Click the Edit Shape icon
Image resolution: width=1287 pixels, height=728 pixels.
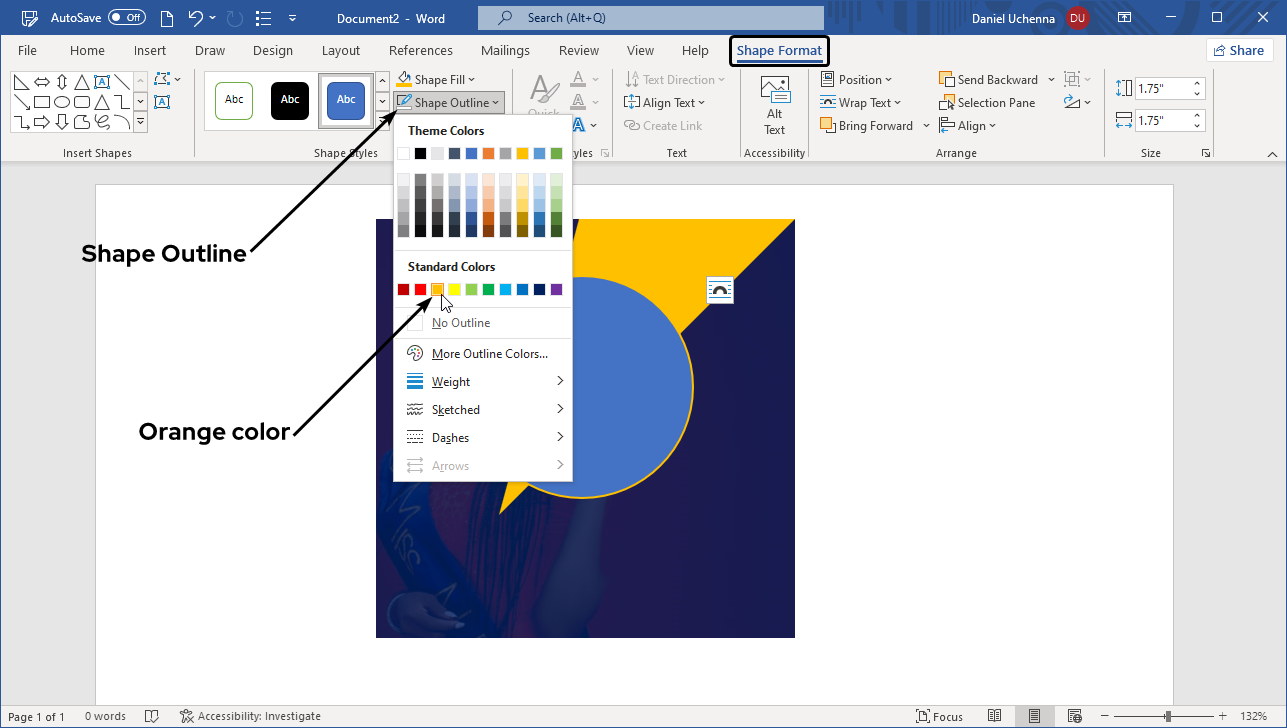click(163, 80)
